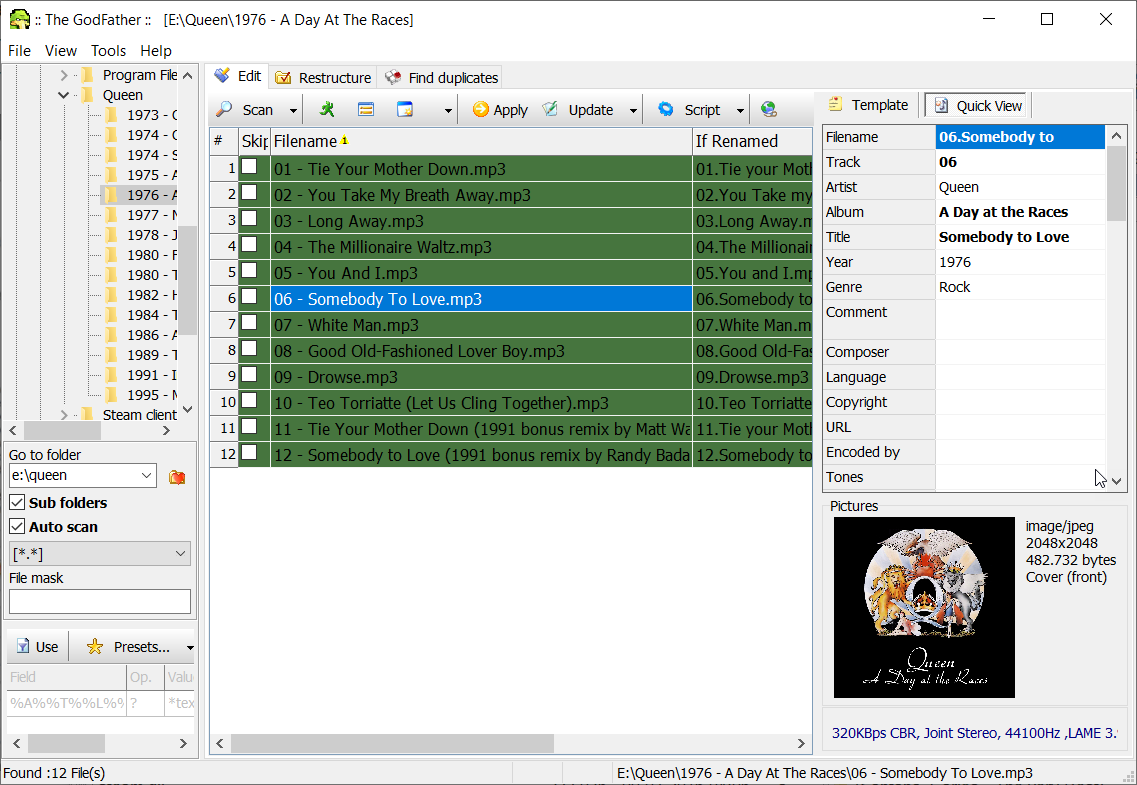
Task: Check Skip for Long Away
Action: tap(249, 219)
